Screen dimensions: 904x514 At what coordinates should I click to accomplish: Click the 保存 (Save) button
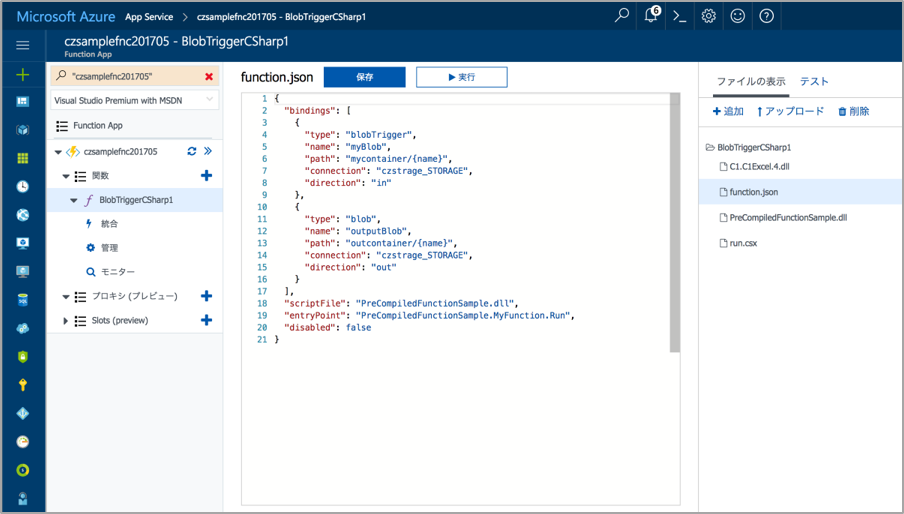[x=364, y=77]
